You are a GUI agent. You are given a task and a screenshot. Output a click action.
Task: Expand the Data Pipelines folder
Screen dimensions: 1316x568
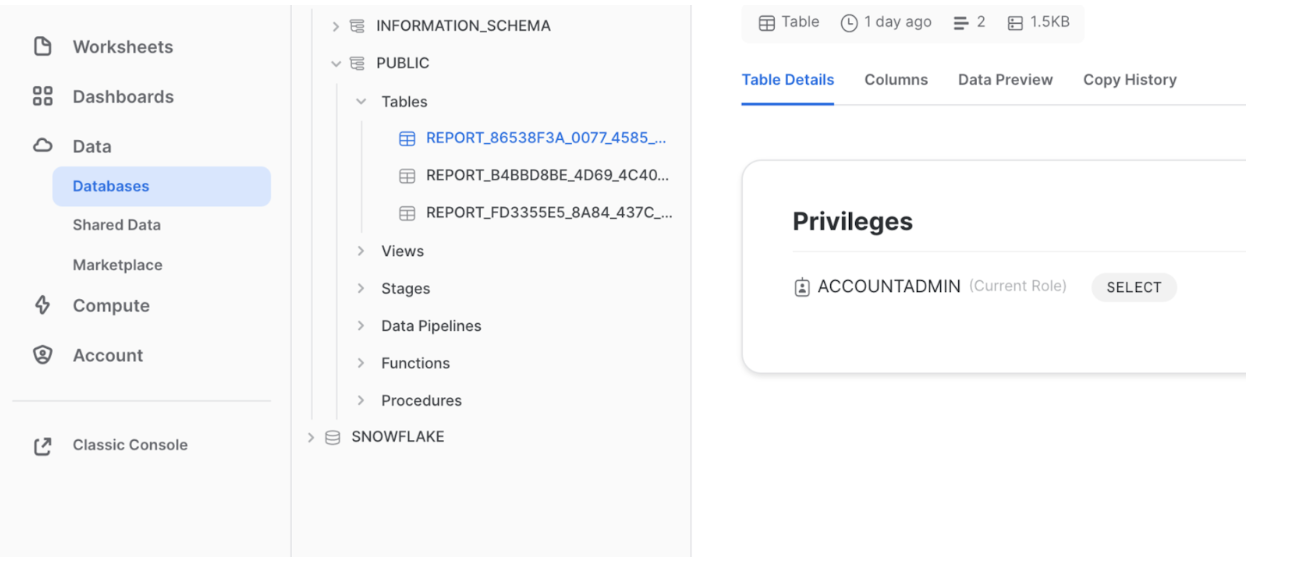361,326
